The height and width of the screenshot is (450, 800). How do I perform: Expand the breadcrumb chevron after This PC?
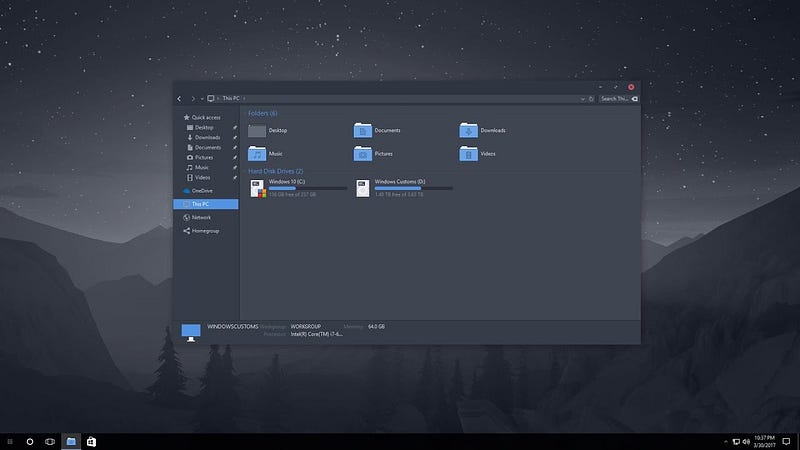[x=244, y=98]
